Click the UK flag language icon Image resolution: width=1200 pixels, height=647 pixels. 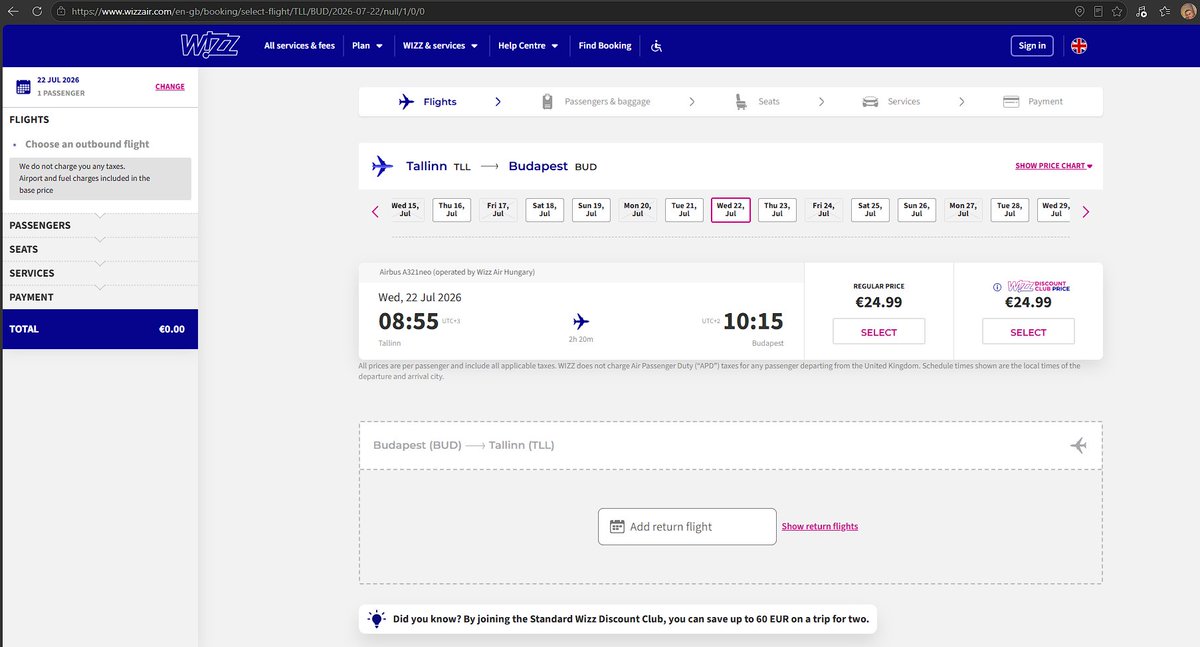click(x=1079, y=46)
